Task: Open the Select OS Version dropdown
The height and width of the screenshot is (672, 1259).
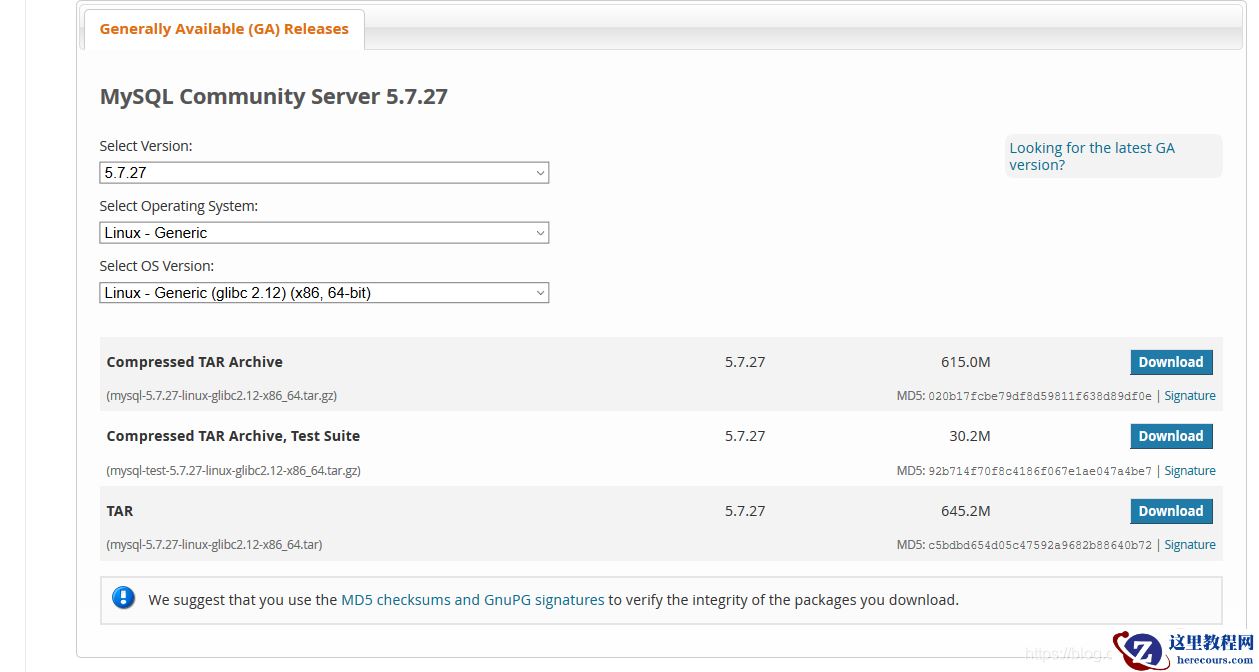Action: 324,293
